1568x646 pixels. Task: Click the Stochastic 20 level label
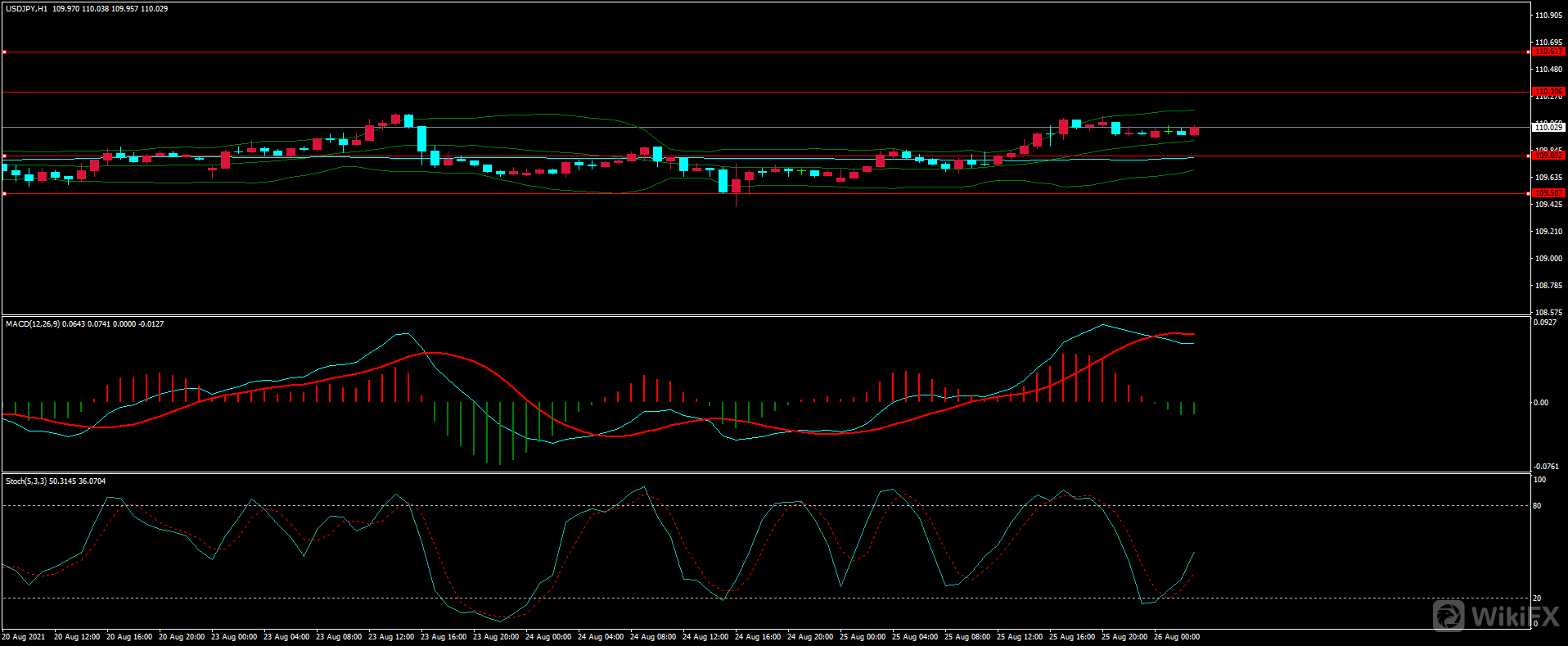pos(1537,599)
